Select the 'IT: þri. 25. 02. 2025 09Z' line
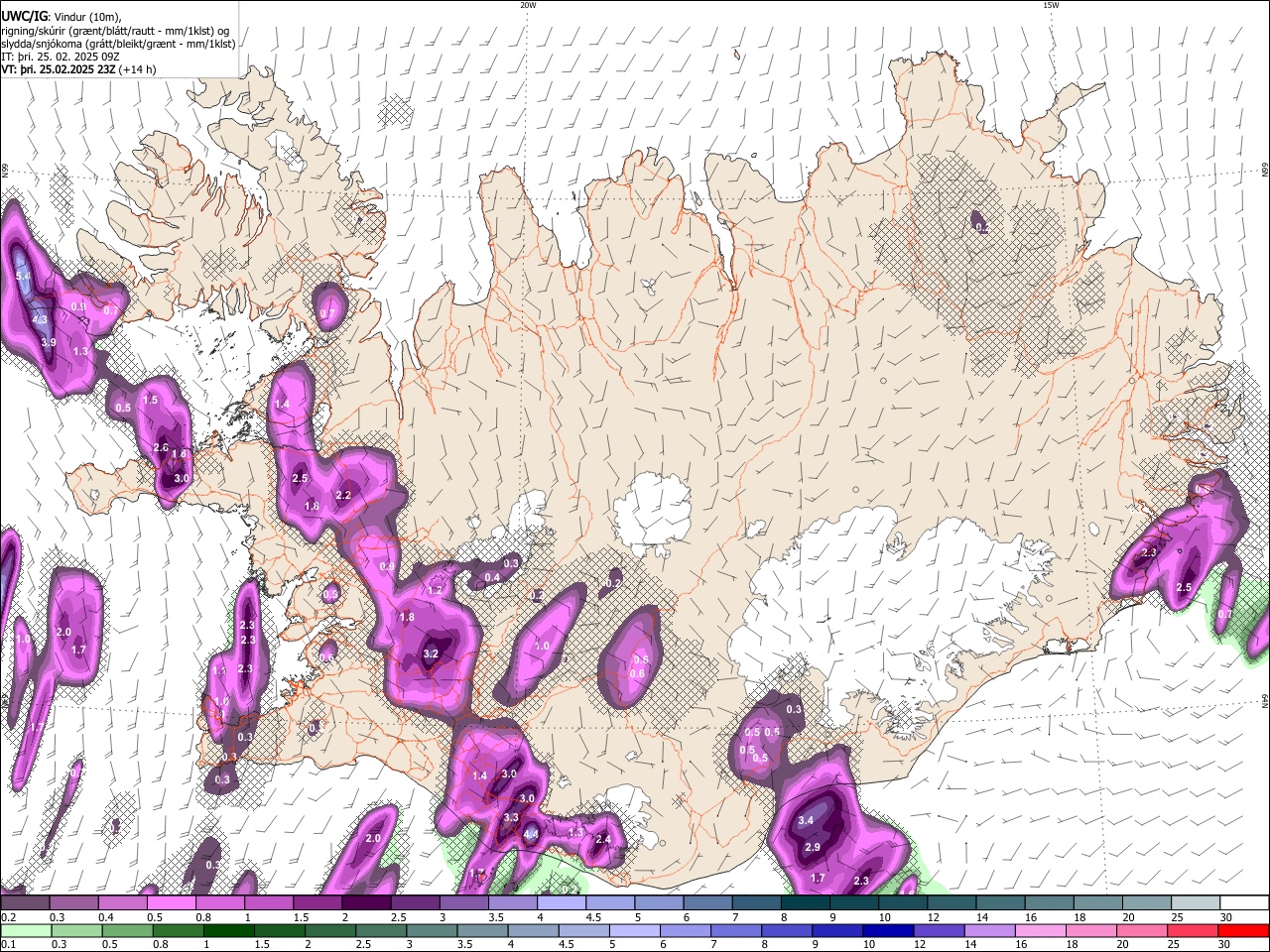 click(62, 57)
